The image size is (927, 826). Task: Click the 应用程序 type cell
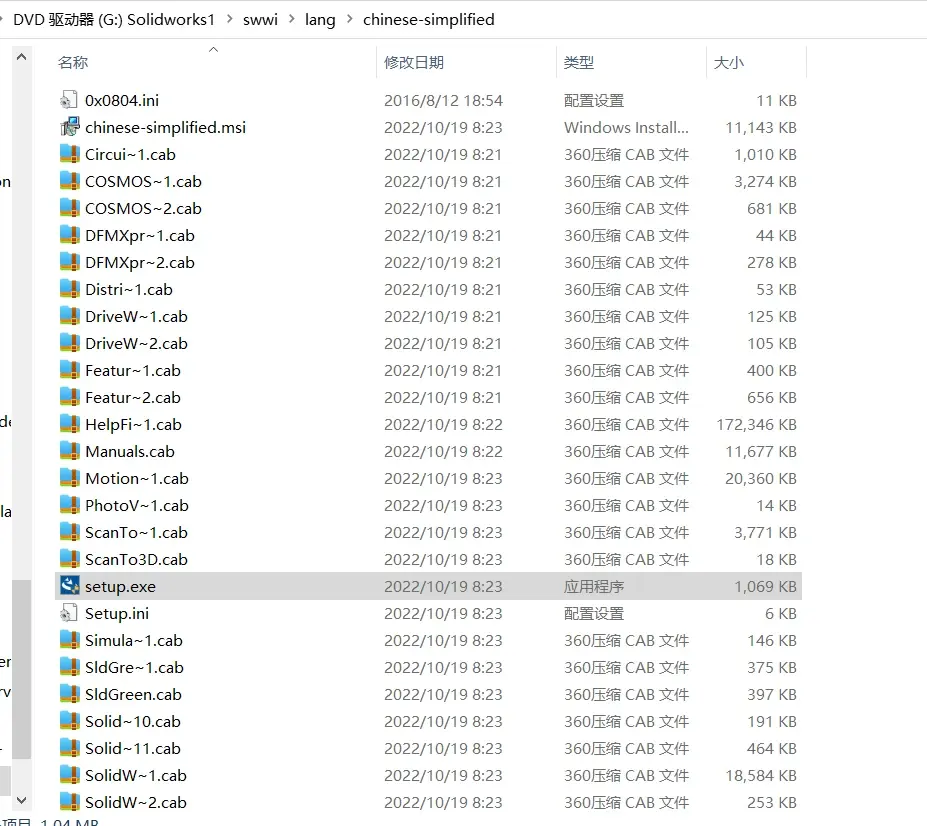tap(594, 587)
